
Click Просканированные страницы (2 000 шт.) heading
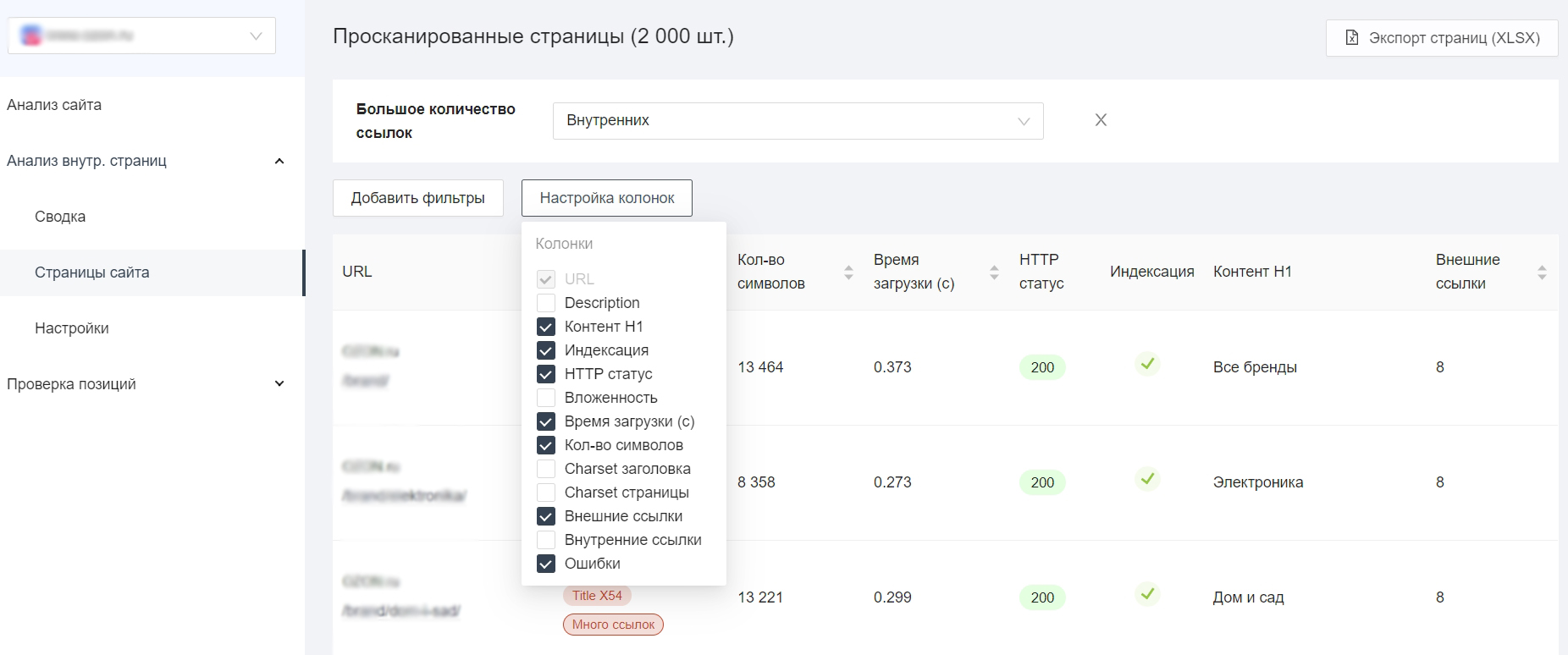point(533,36)
